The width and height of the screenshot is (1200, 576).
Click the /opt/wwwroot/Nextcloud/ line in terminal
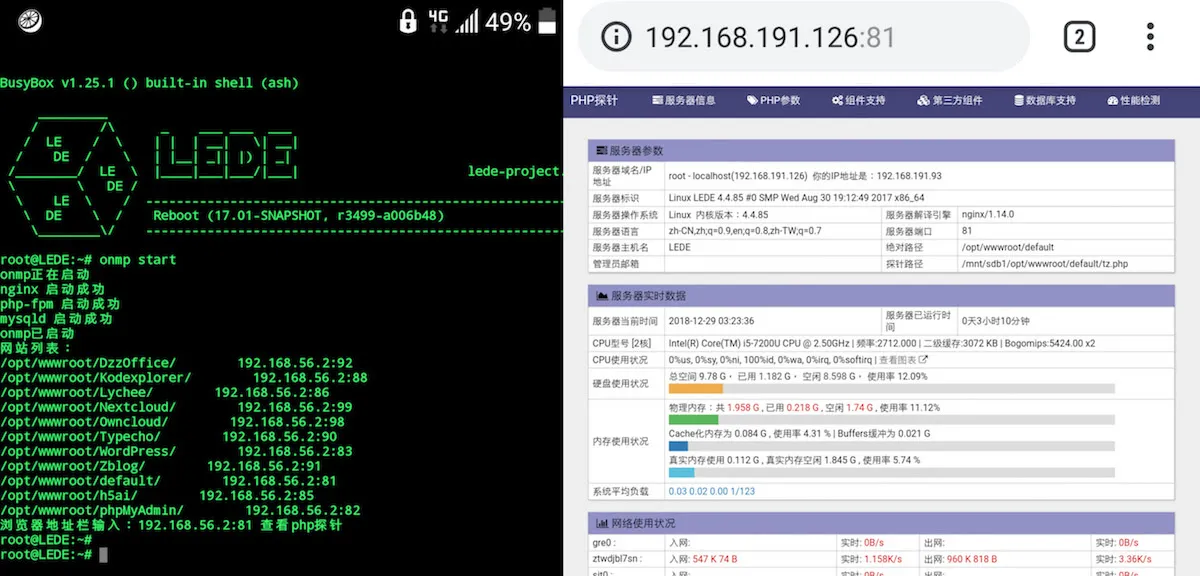click(177, 407)
